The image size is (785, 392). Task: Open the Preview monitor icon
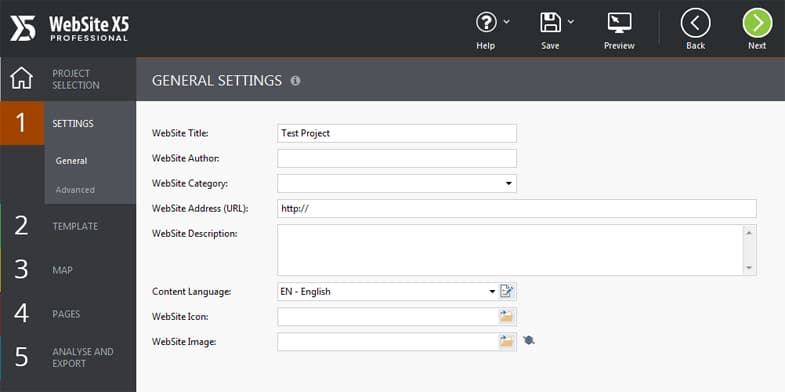click(619, 23)
